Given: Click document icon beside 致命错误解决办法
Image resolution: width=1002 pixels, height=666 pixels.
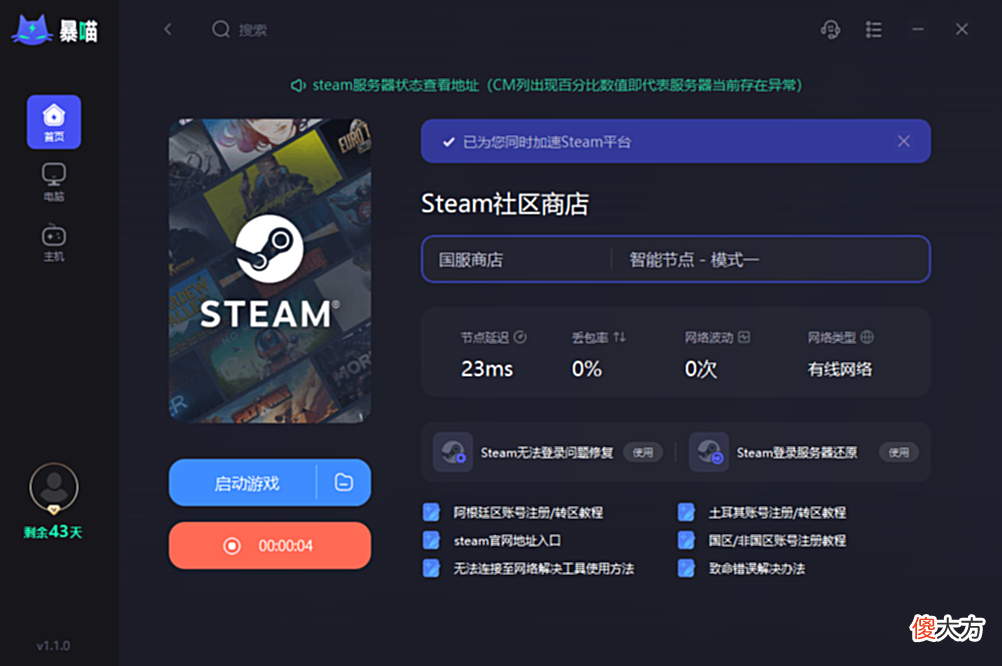Looking at the screenshot, I should [x=686, y=568].
